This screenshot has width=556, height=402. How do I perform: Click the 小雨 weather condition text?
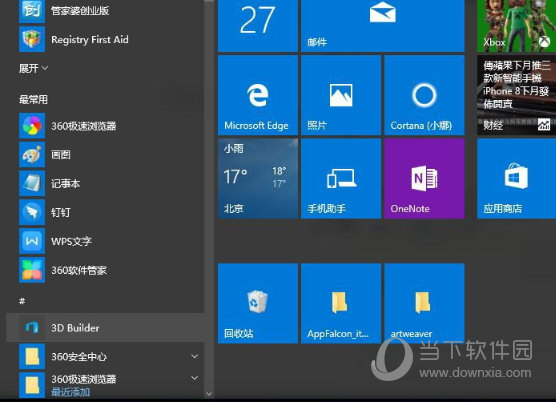coord(234,149)
